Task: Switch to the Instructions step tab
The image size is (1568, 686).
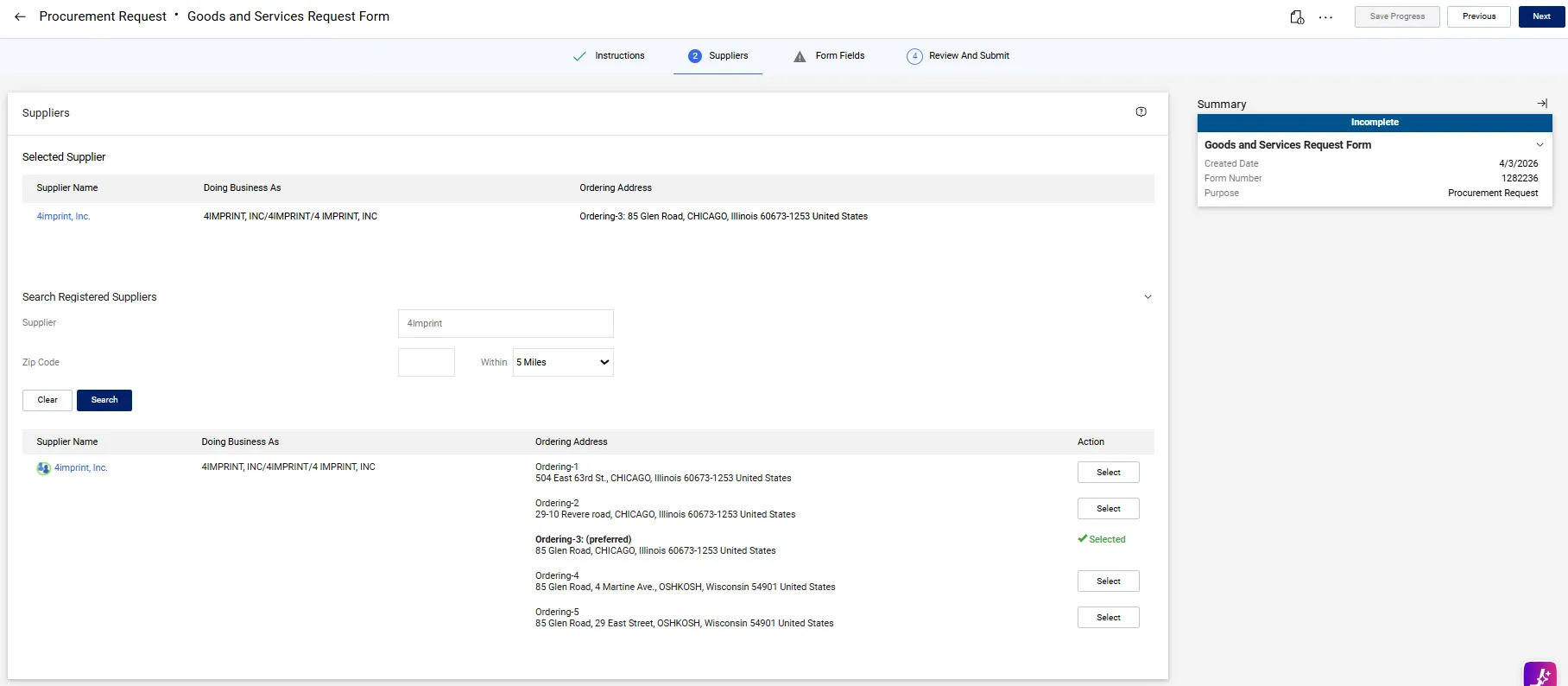Action: [610, 56]
